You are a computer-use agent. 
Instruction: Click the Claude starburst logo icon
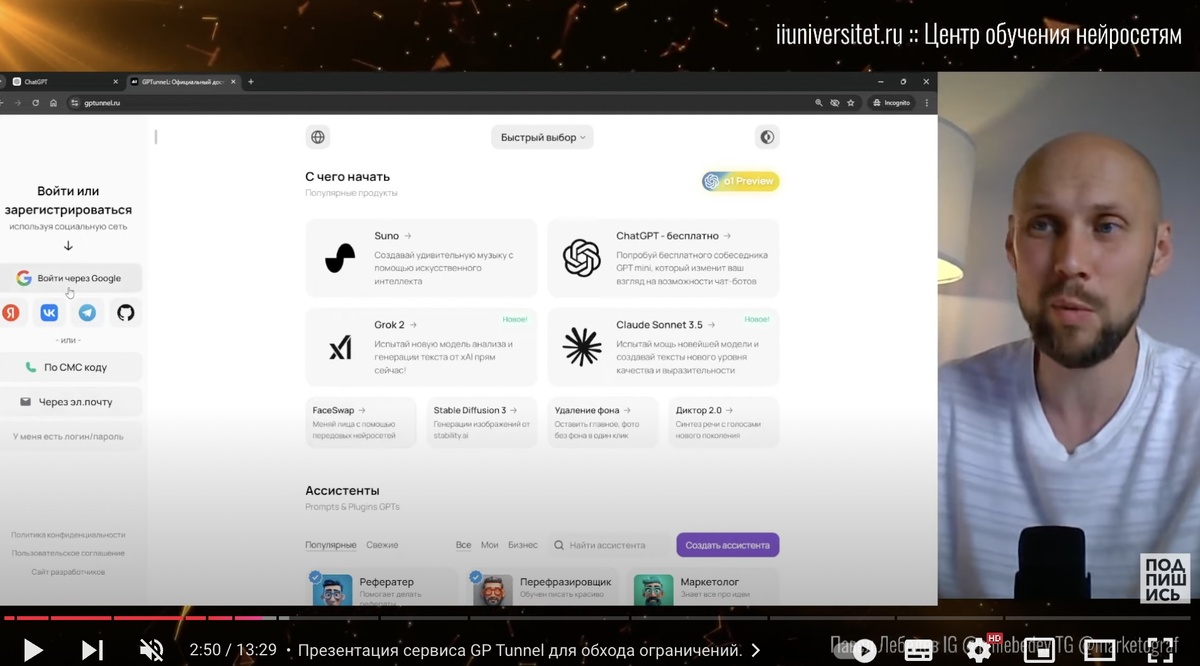[582, 347]
